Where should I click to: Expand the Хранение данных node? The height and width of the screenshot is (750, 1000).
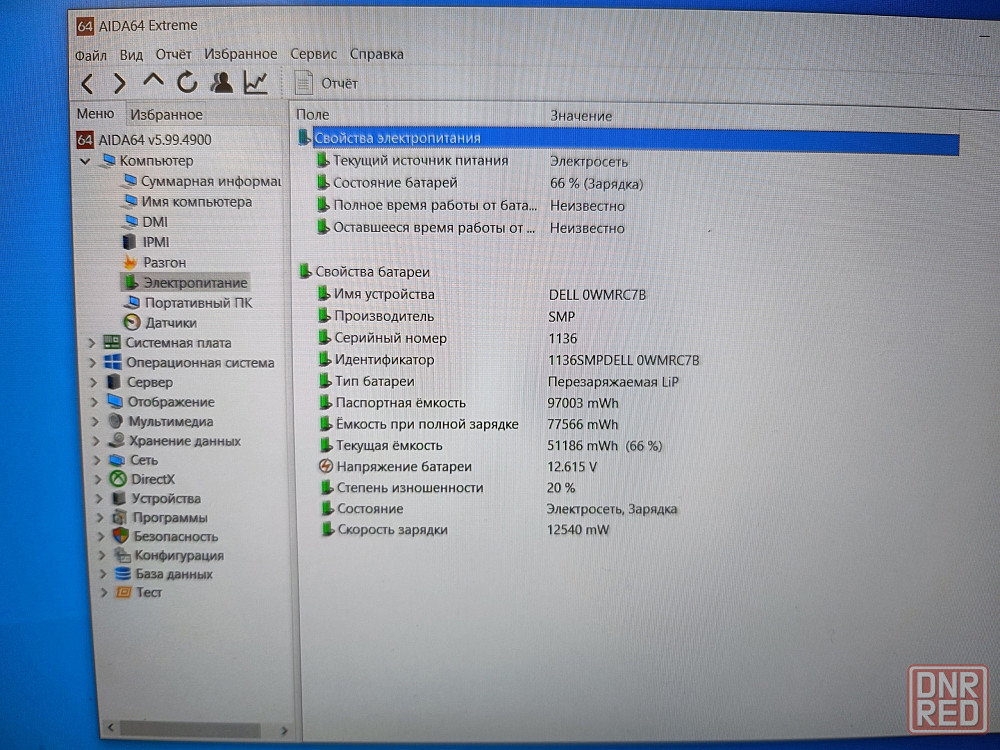point(97,441)
